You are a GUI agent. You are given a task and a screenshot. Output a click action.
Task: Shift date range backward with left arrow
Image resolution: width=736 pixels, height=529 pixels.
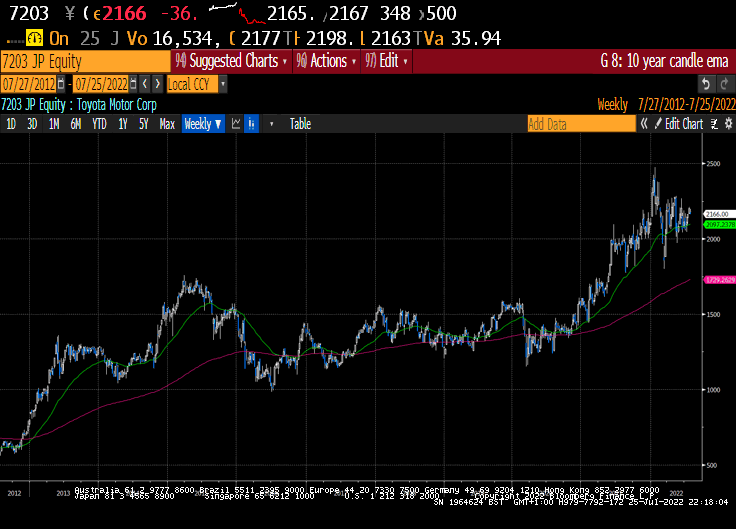(x=145, y=84)
